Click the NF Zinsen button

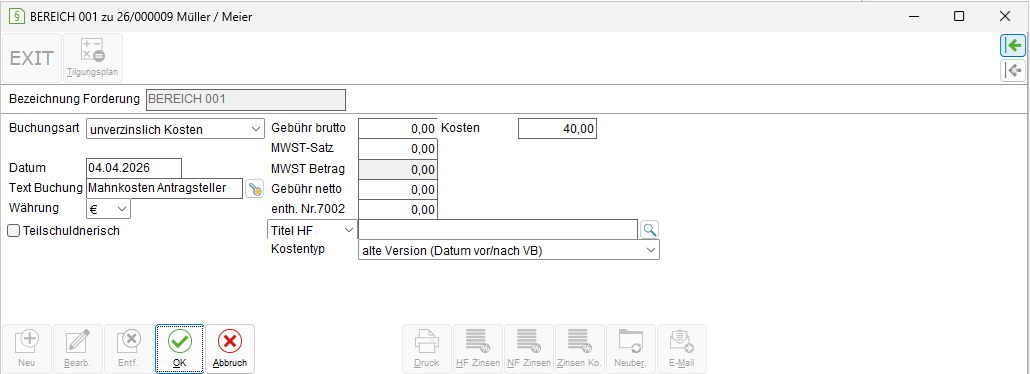tap(529, 349)
